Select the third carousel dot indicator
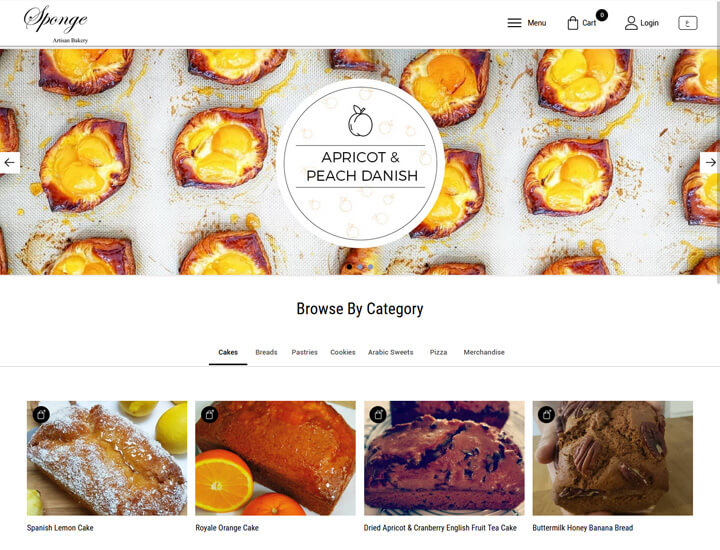Screen dimensions: 720x550 coord(371,267)
